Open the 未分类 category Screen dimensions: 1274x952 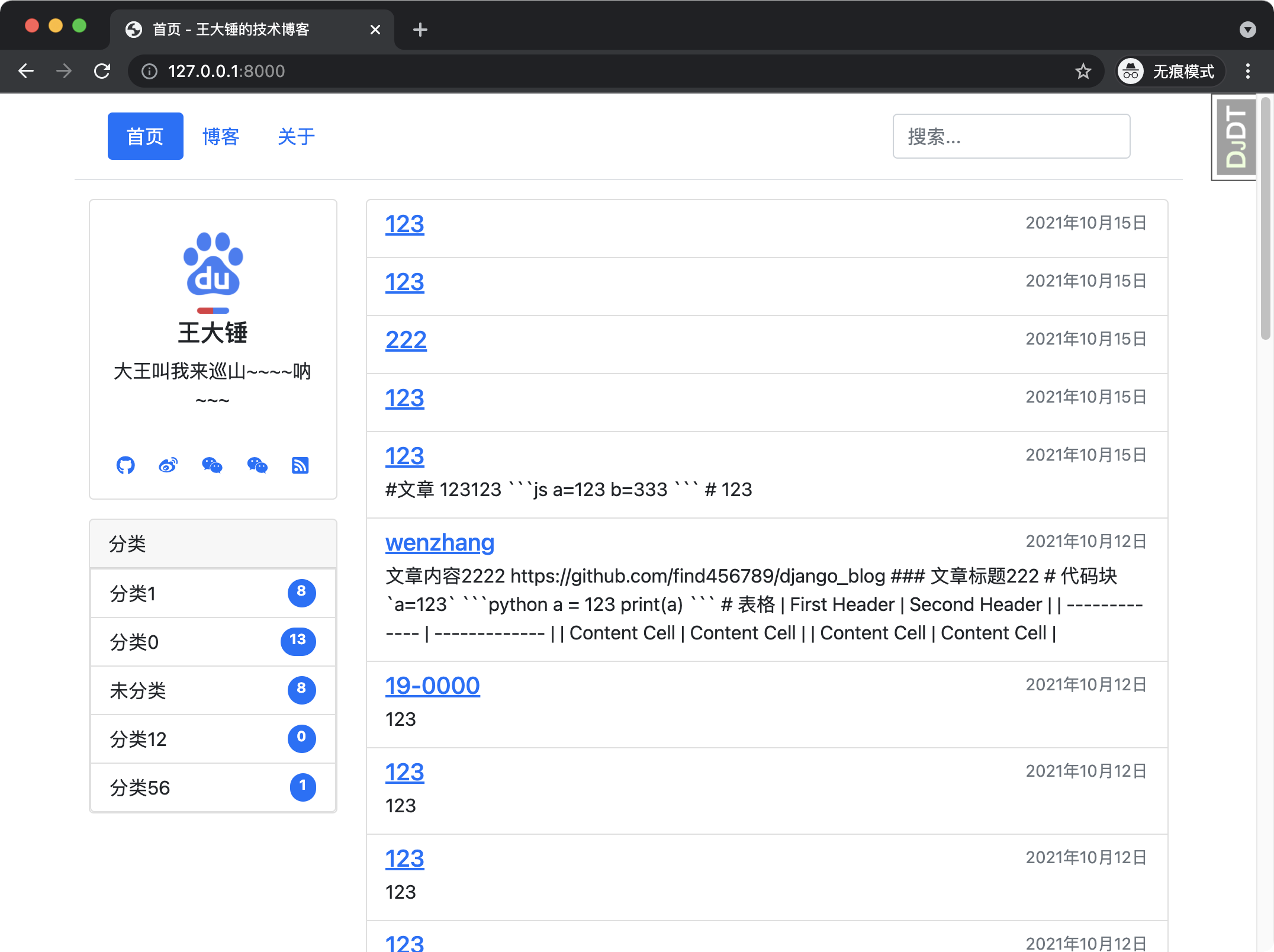tap(213, 690)
